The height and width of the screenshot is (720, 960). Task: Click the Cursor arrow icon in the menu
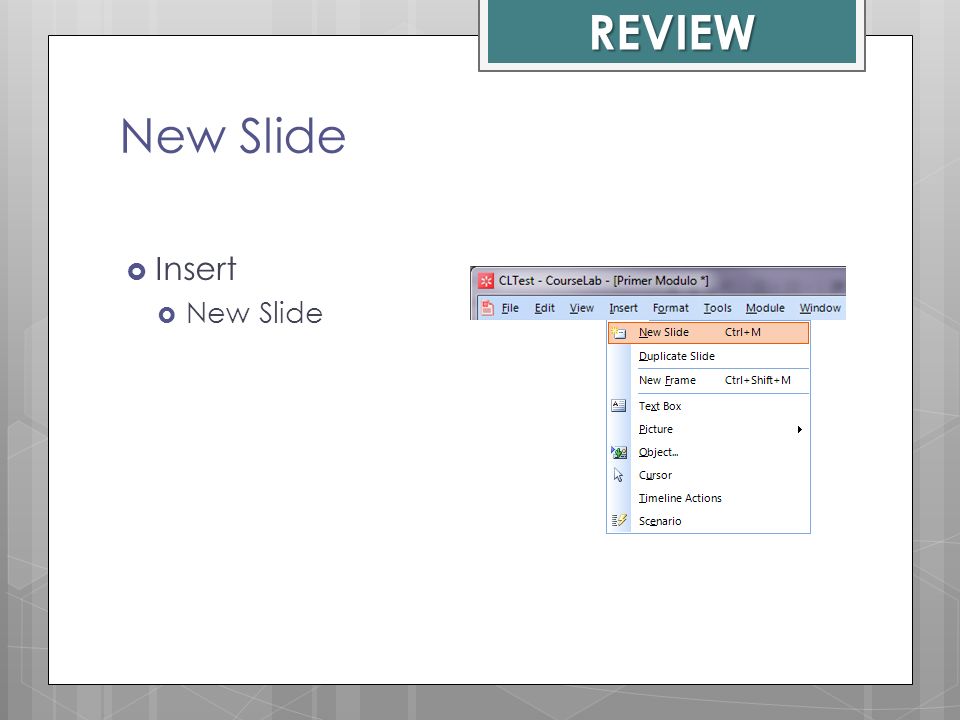pos(618,475)
